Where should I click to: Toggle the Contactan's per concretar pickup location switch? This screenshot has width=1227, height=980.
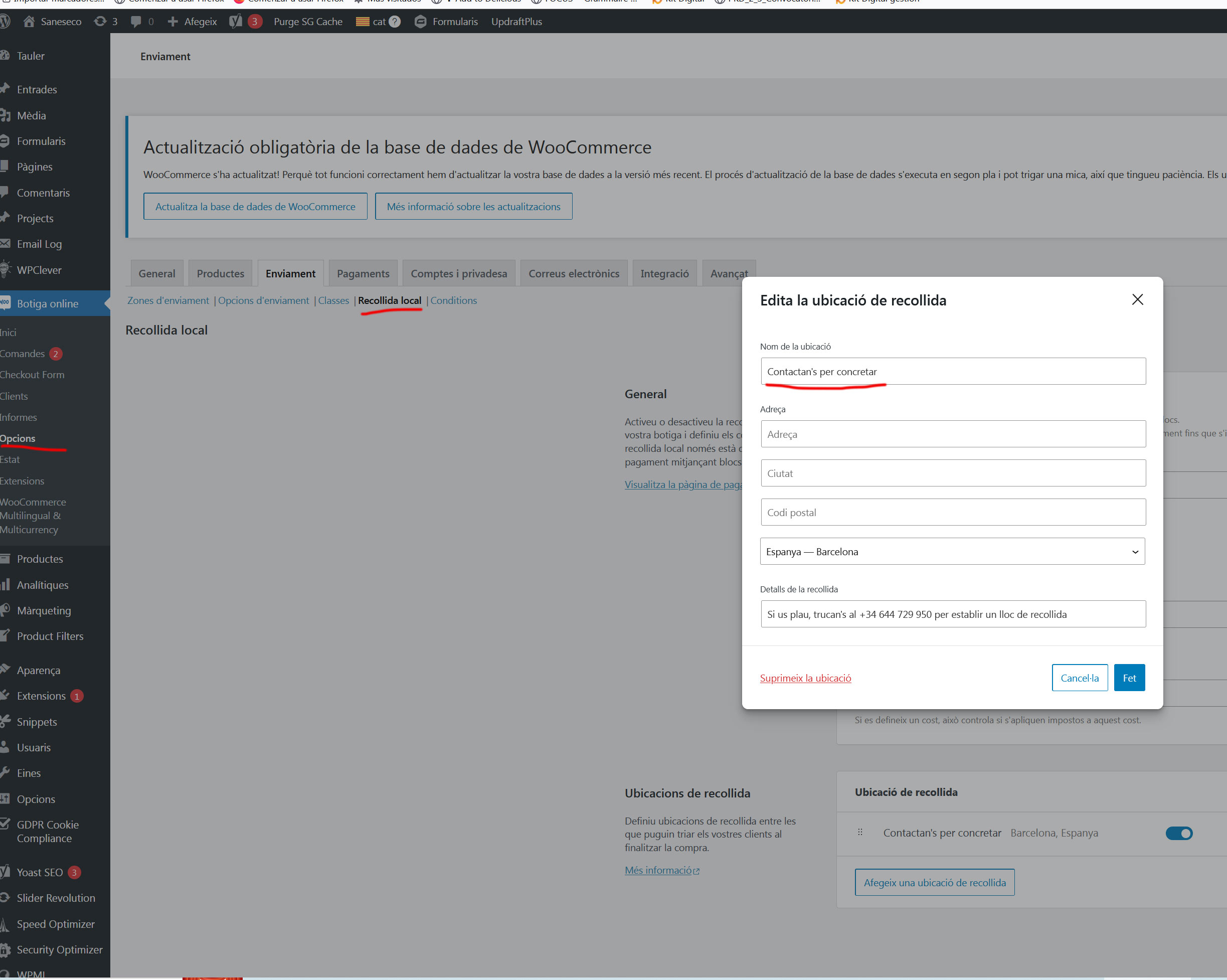tap(1179, 833)
